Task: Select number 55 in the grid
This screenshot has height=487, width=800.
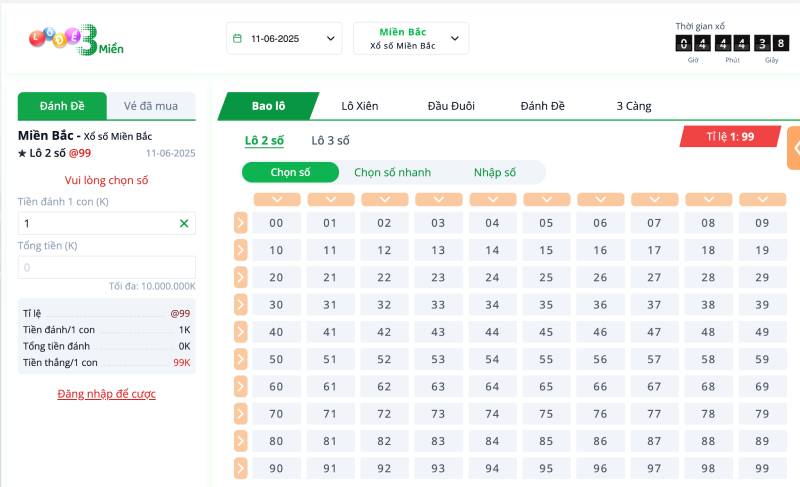Action: click(546, 359)
